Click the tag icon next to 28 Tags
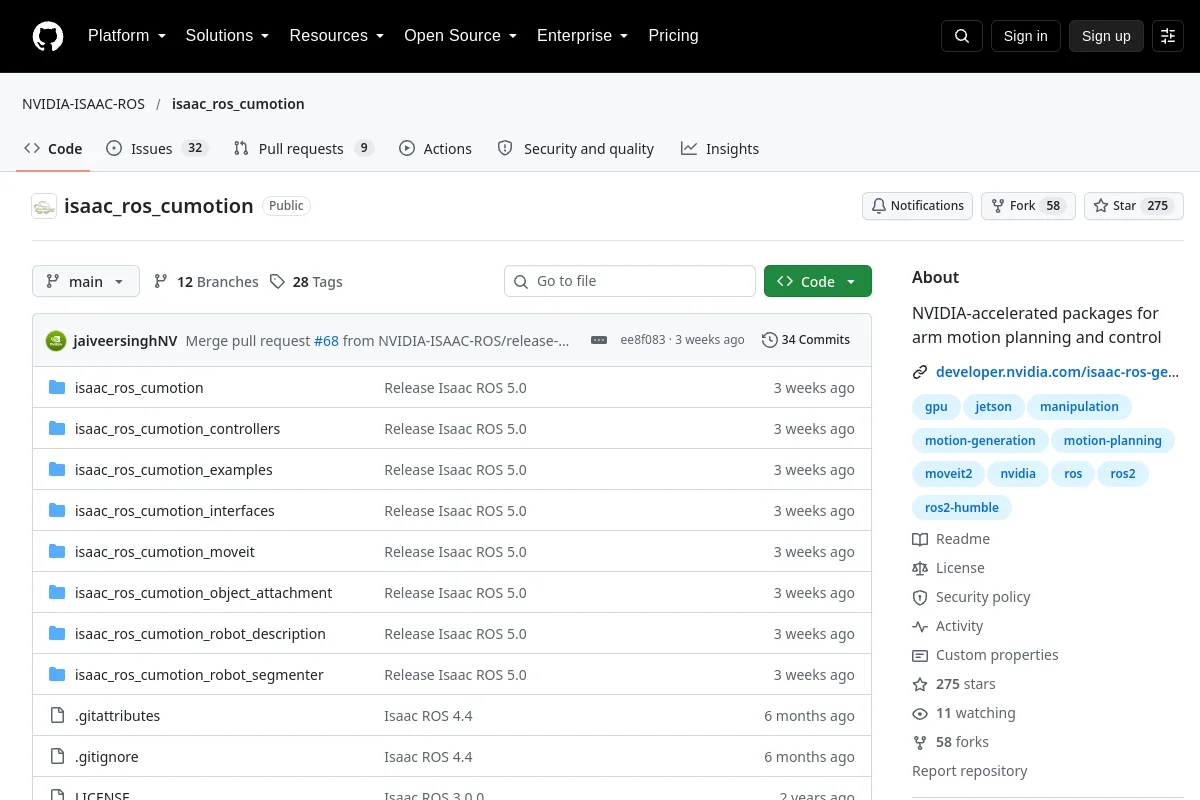1200x800 pixels. 277,282
